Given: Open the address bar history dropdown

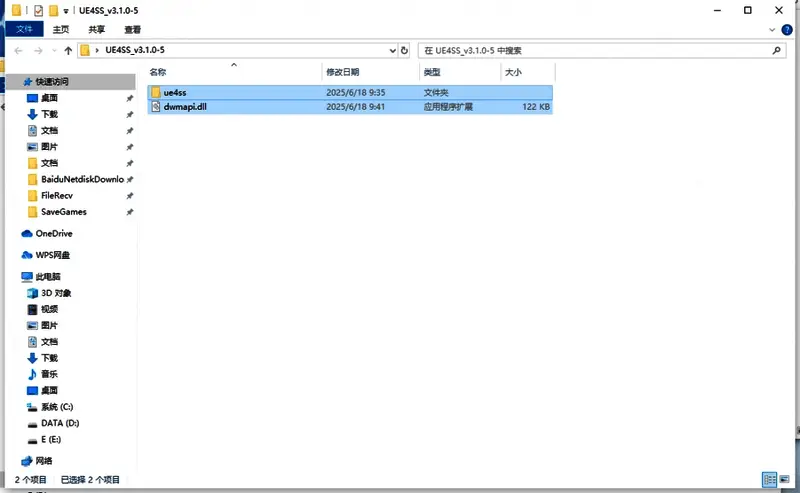Looking at the screenshot, I should (392, 50).
